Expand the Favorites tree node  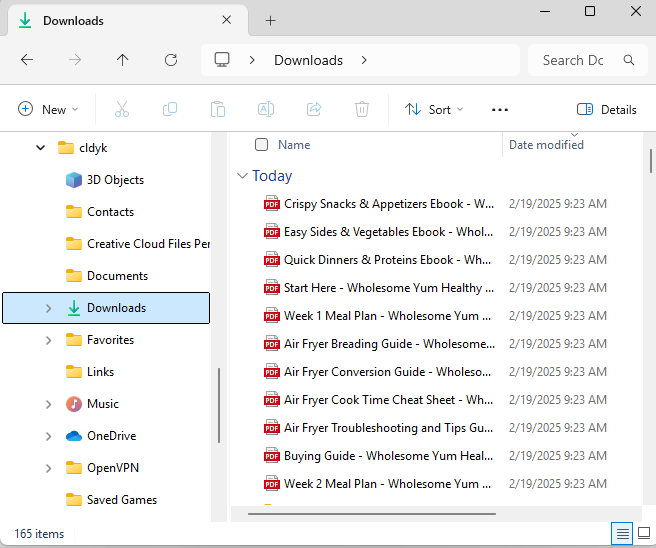pyautogui.click(x=49, y=340)
